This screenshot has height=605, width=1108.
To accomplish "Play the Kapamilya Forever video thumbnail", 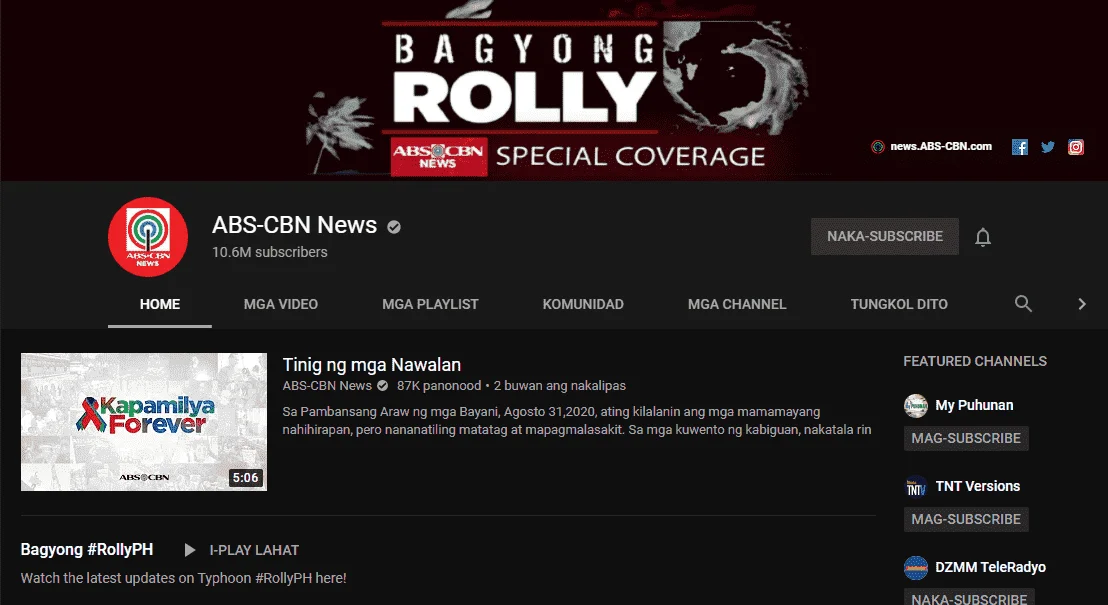I will (143, 422).
